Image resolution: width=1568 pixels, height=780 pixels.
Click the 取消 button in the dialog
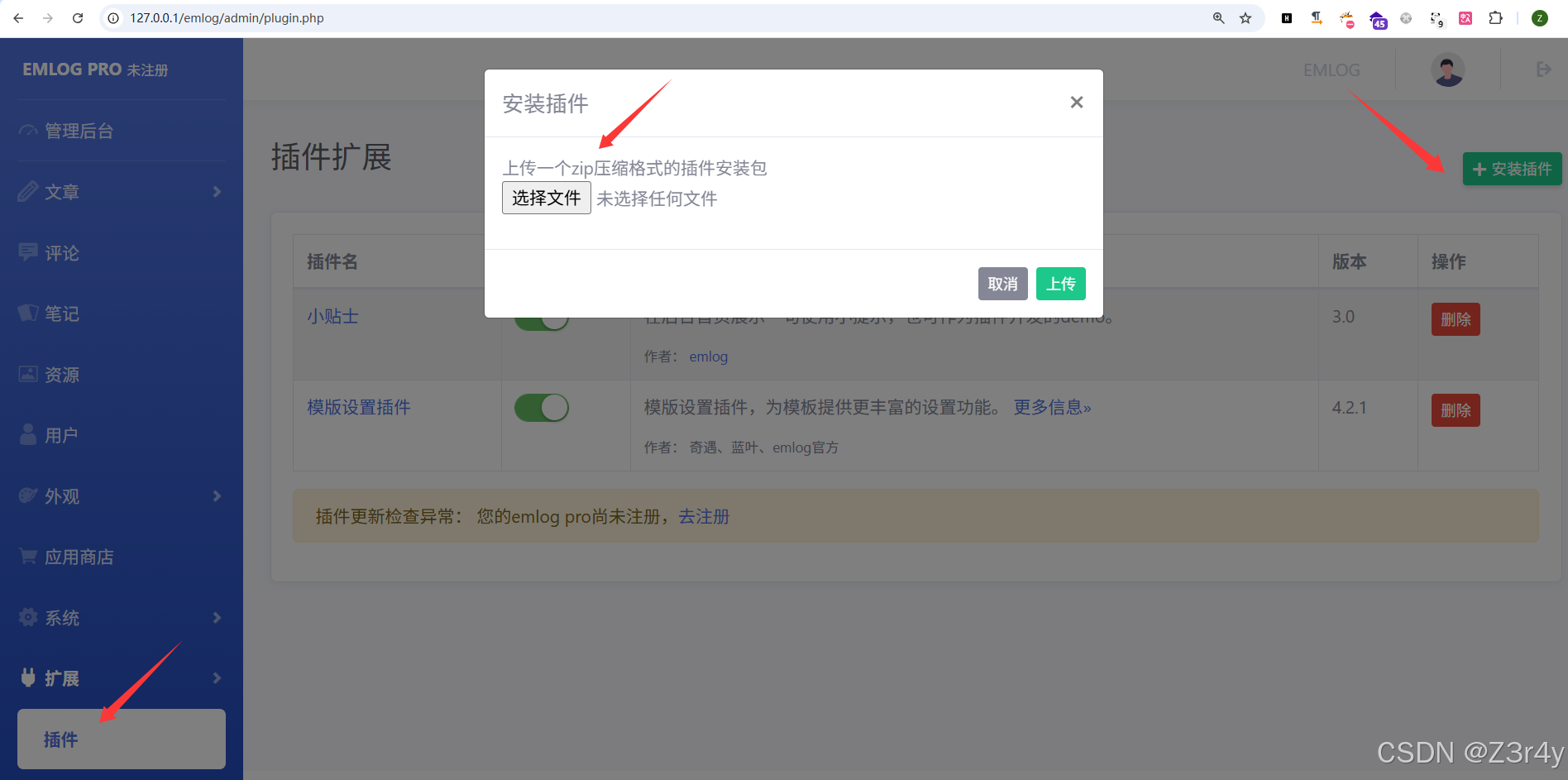tap(1003, 284)
